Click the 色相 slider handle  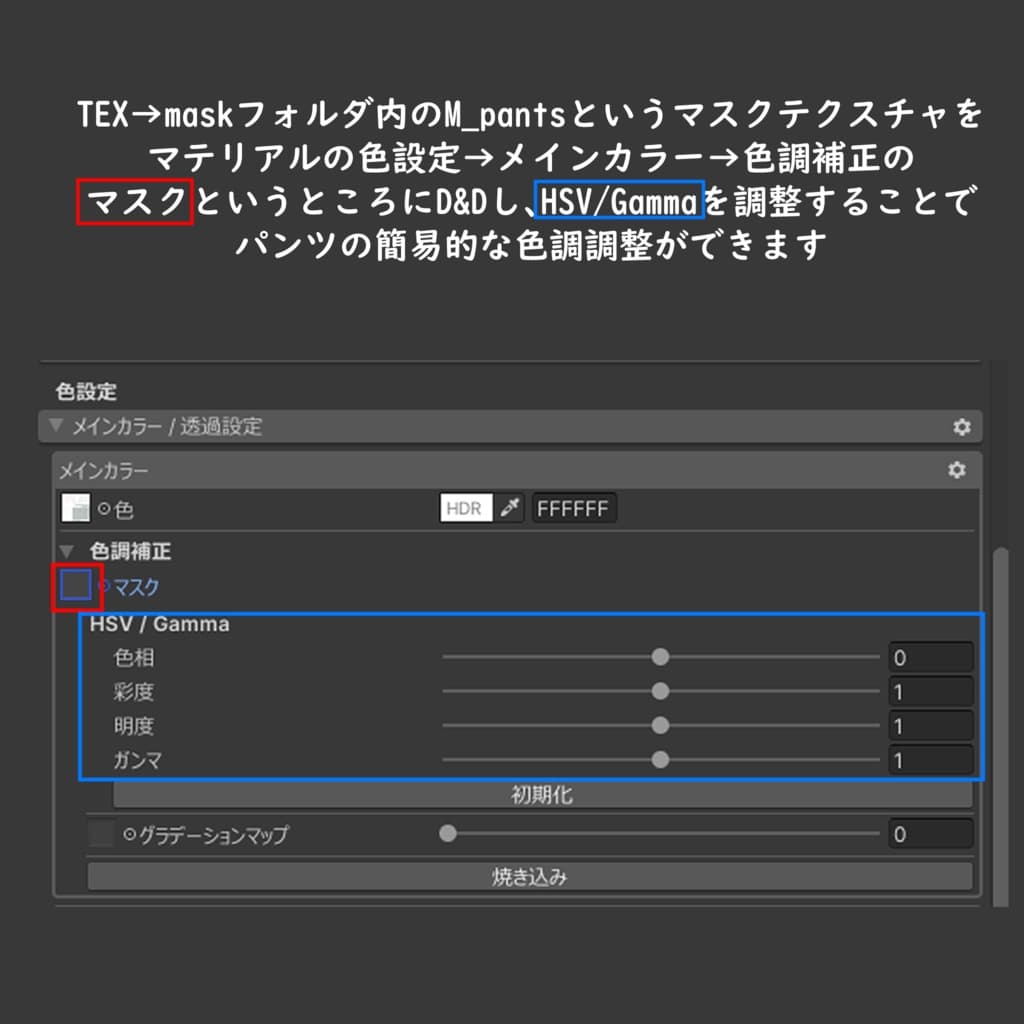tap(660, 657)
